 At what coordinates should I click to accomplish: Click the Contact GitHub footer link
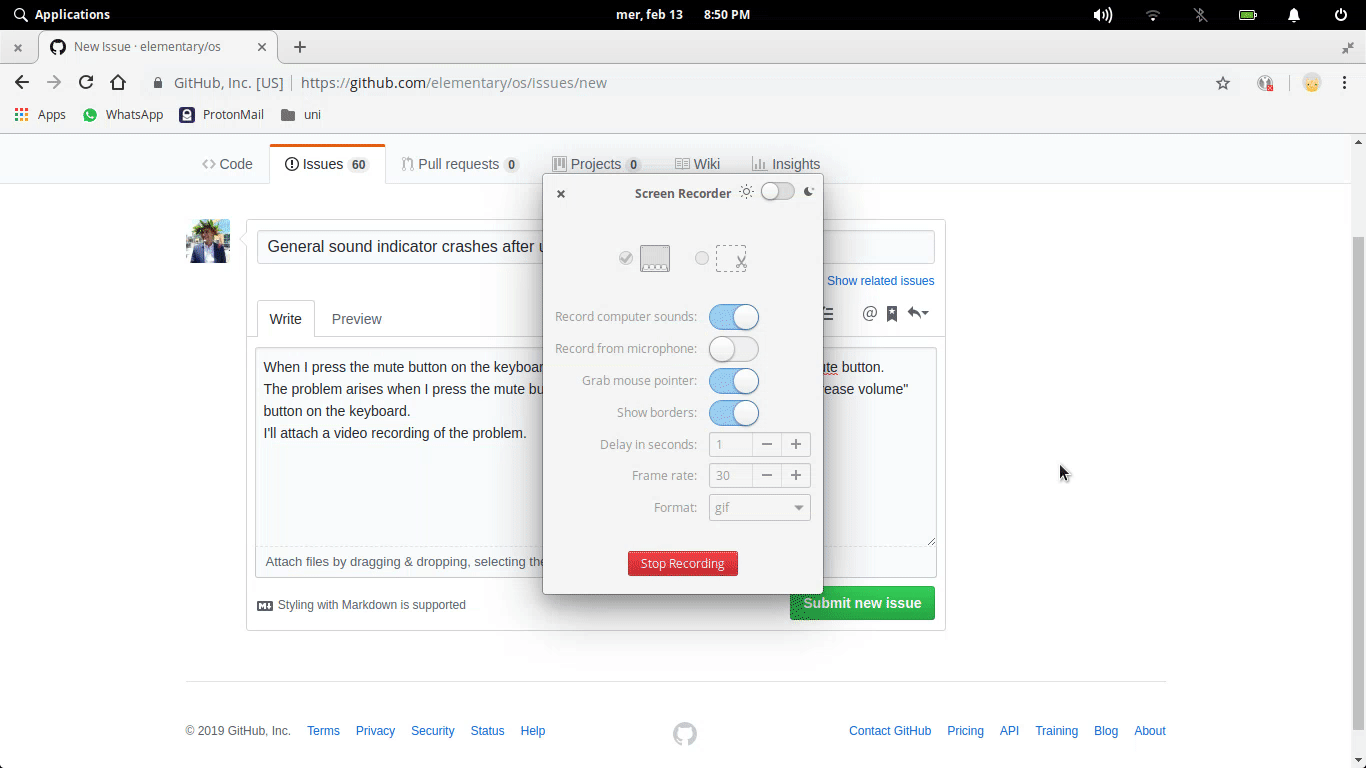[x=890, y=731]
